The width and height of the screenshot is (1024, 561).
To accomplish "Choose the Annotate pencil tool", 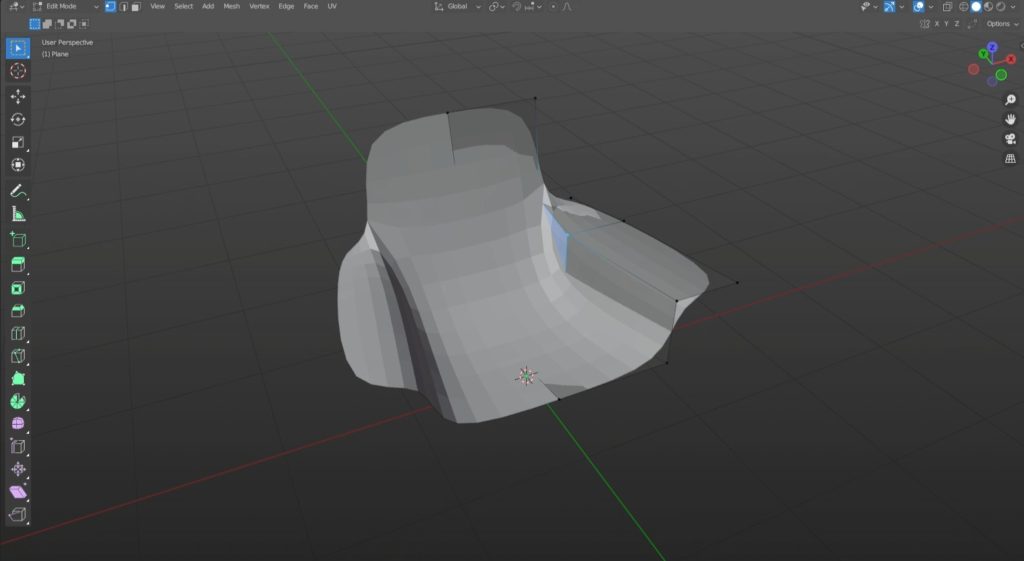I will click(18, 190).
